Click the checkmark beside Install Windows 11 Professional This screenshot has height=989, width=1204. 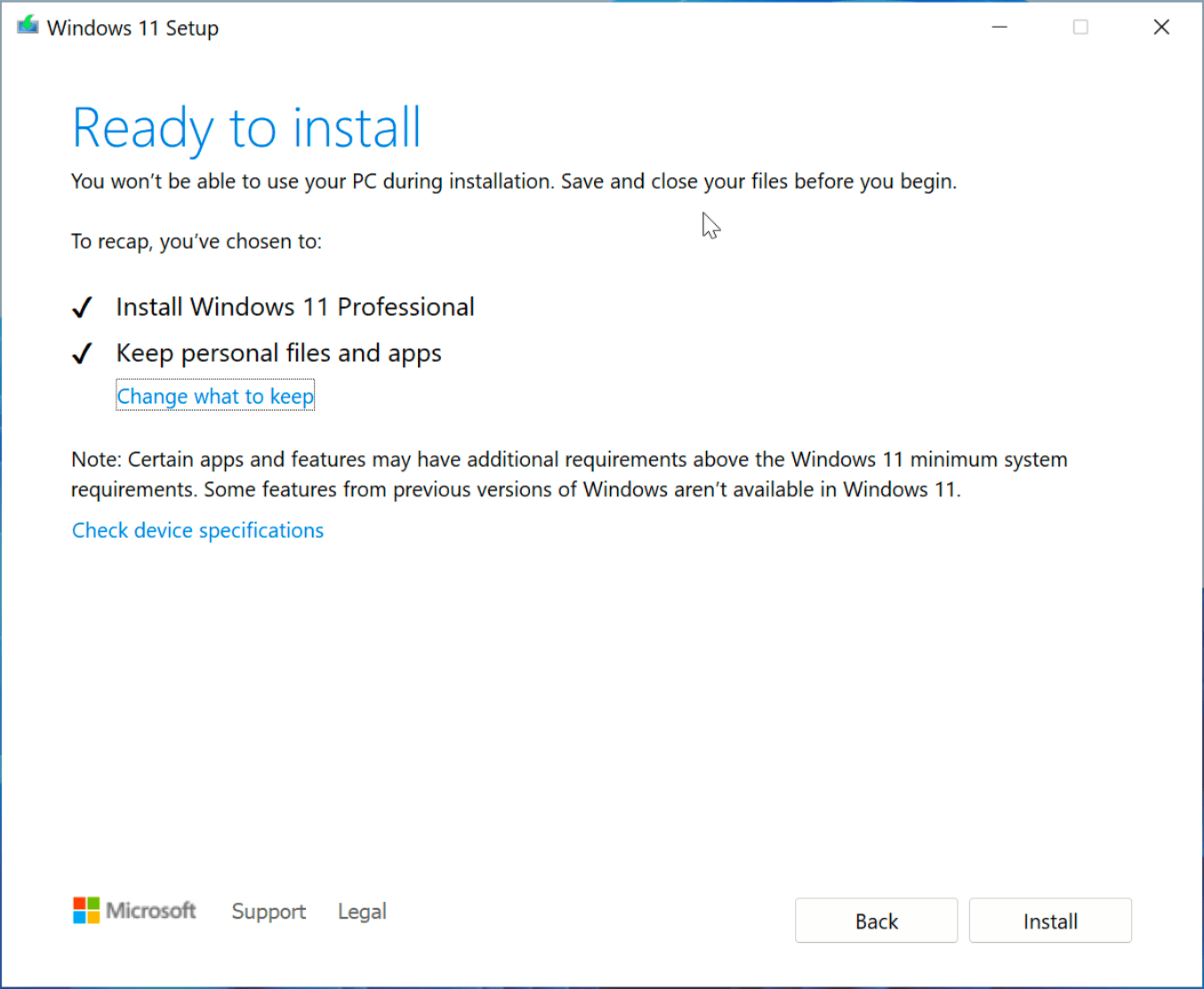(x=82, y=308)
